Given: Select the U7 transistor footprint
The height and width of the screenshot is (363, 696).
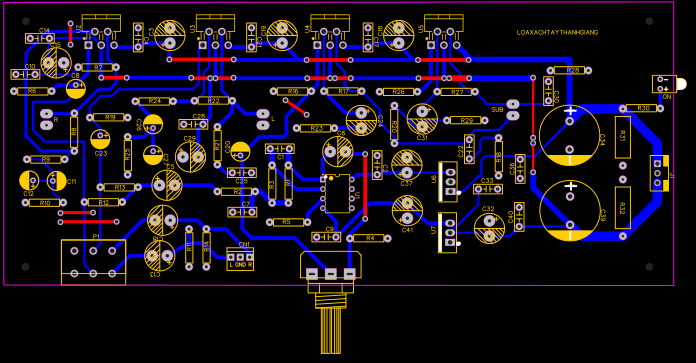Looking at the screenshot, I should coord(448,233).
